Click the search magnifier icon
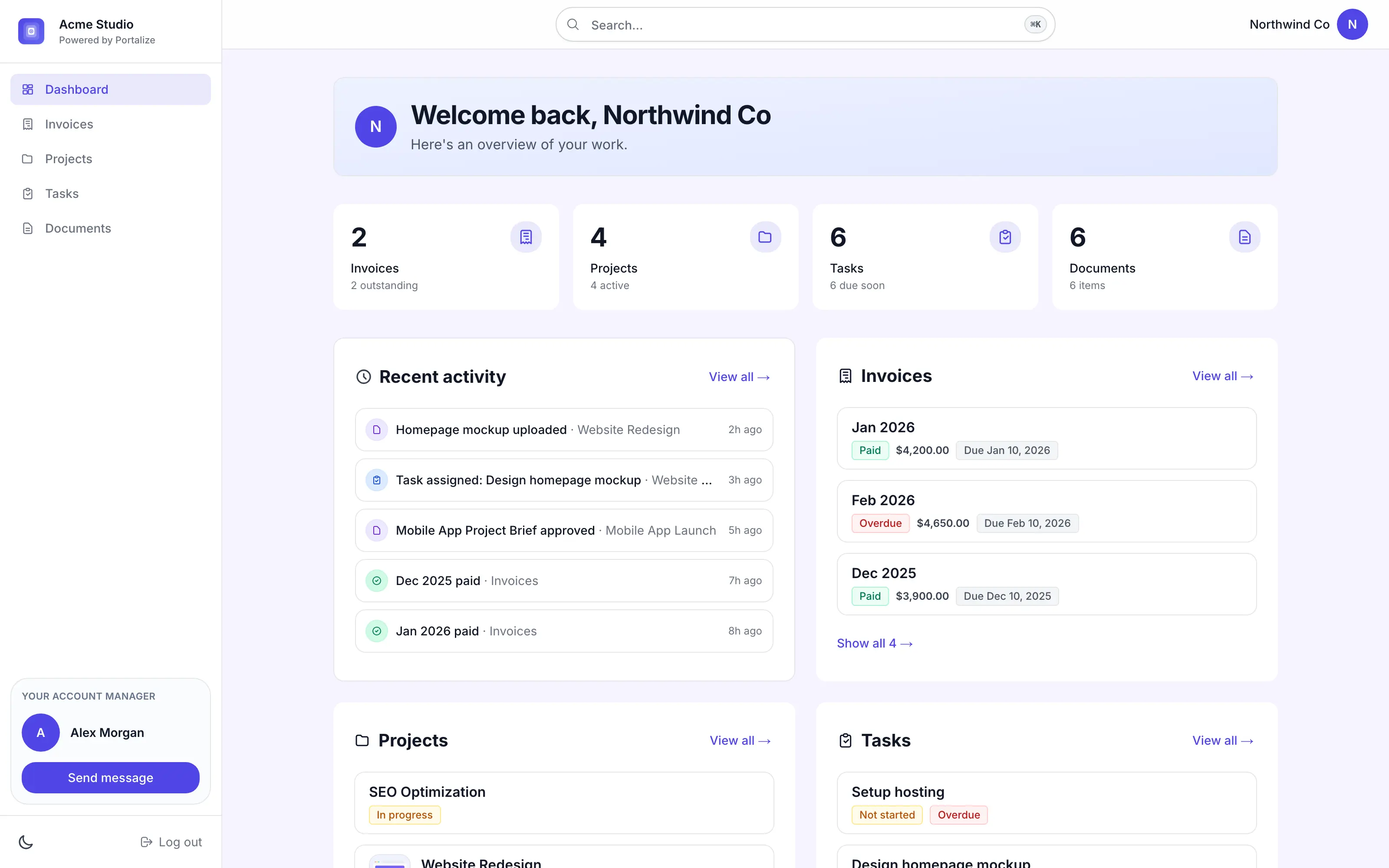 click(x=573, y=25)
